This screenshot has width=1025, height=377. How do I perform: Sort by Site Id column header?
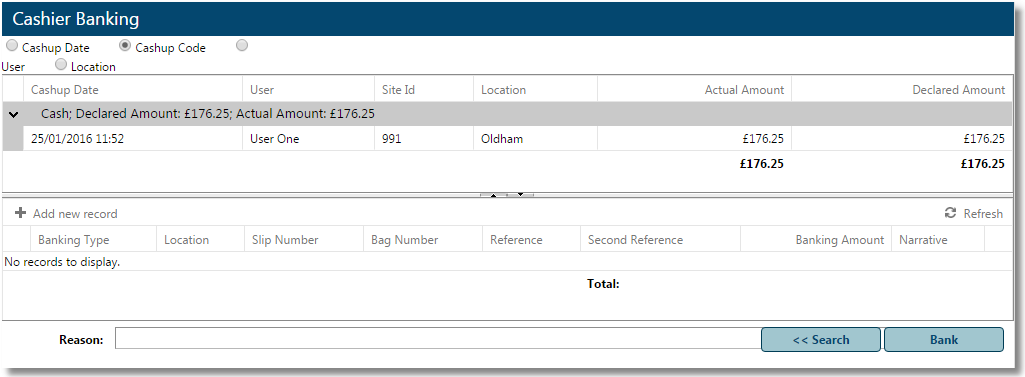click(x=424, y=90)
